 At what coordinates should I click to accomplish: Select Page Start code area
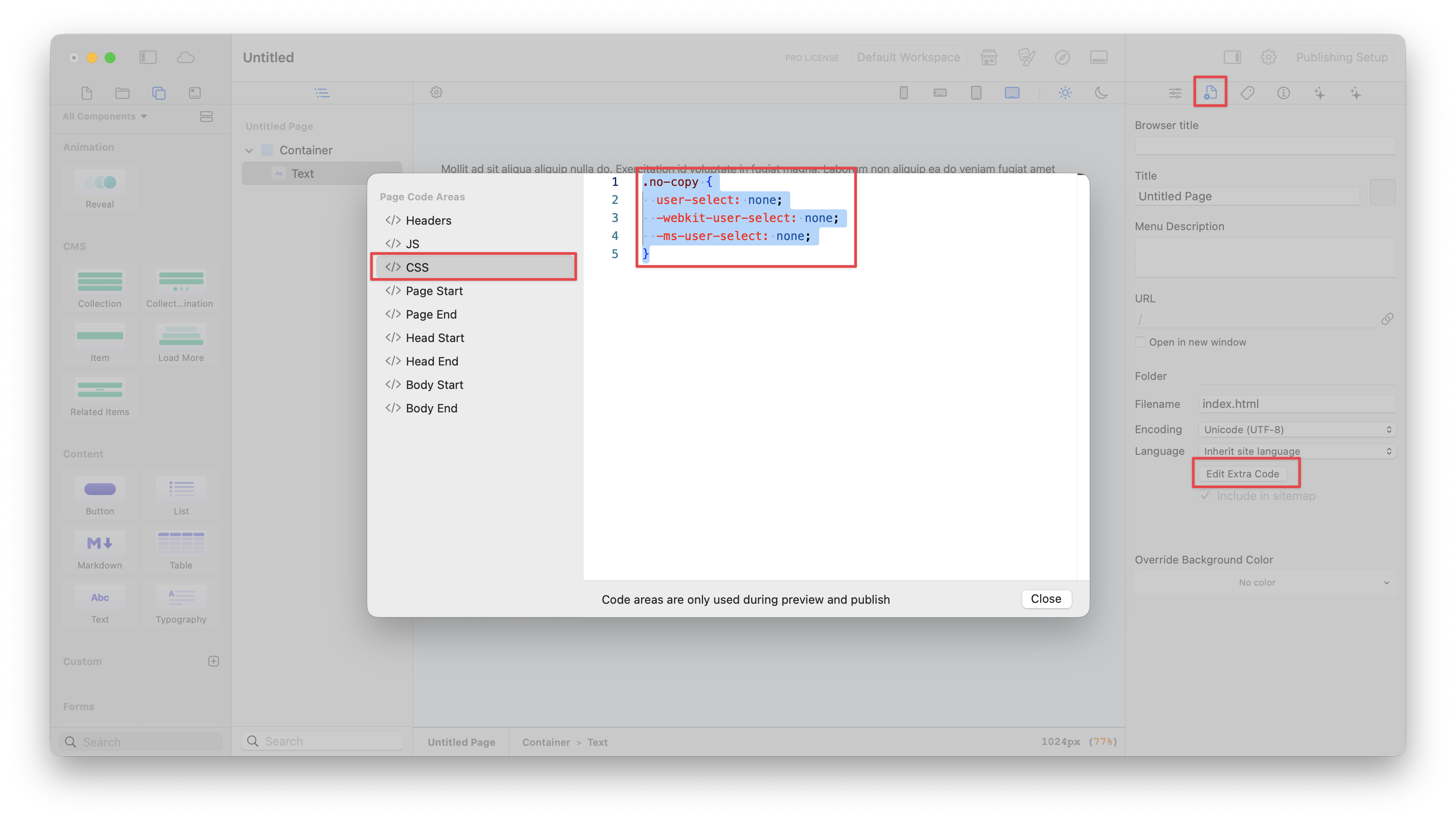tap(475, 291)
